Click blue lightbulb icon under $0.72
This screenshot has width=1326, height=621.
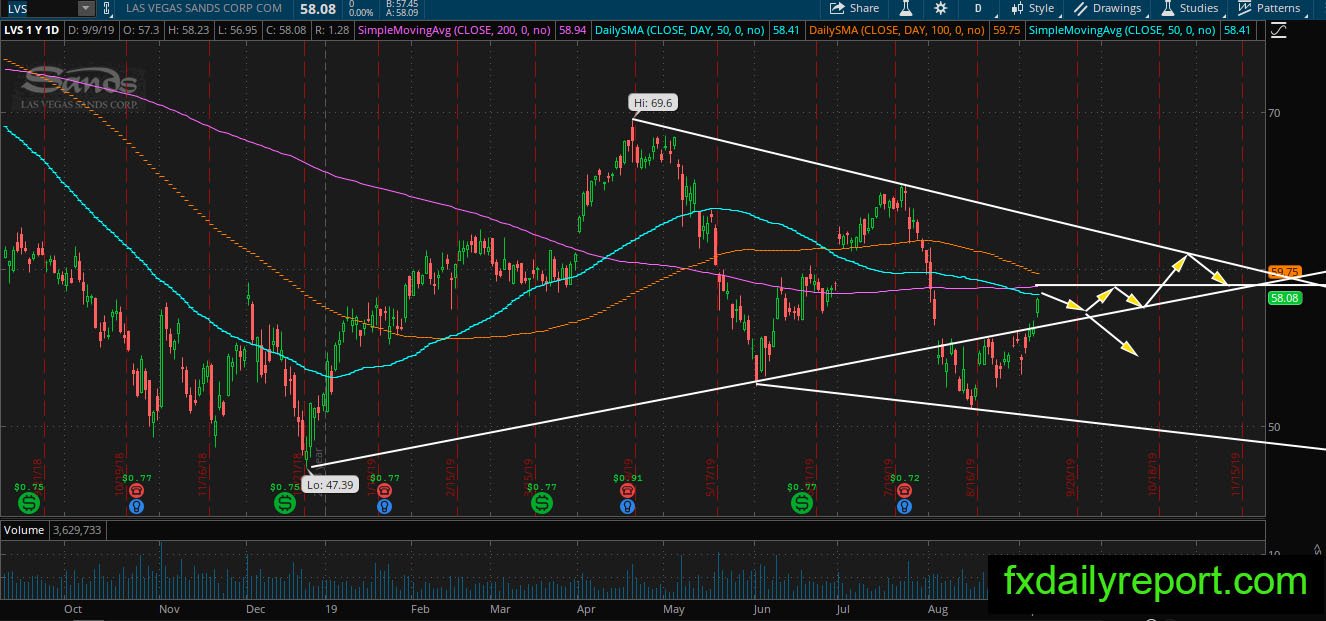coord(903,507)
